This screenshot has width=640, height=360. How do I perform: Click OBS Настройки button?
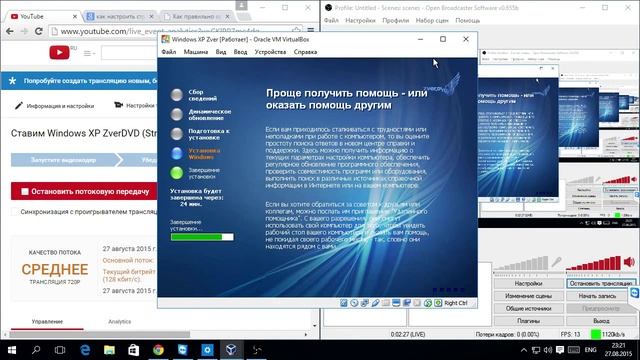529,283
